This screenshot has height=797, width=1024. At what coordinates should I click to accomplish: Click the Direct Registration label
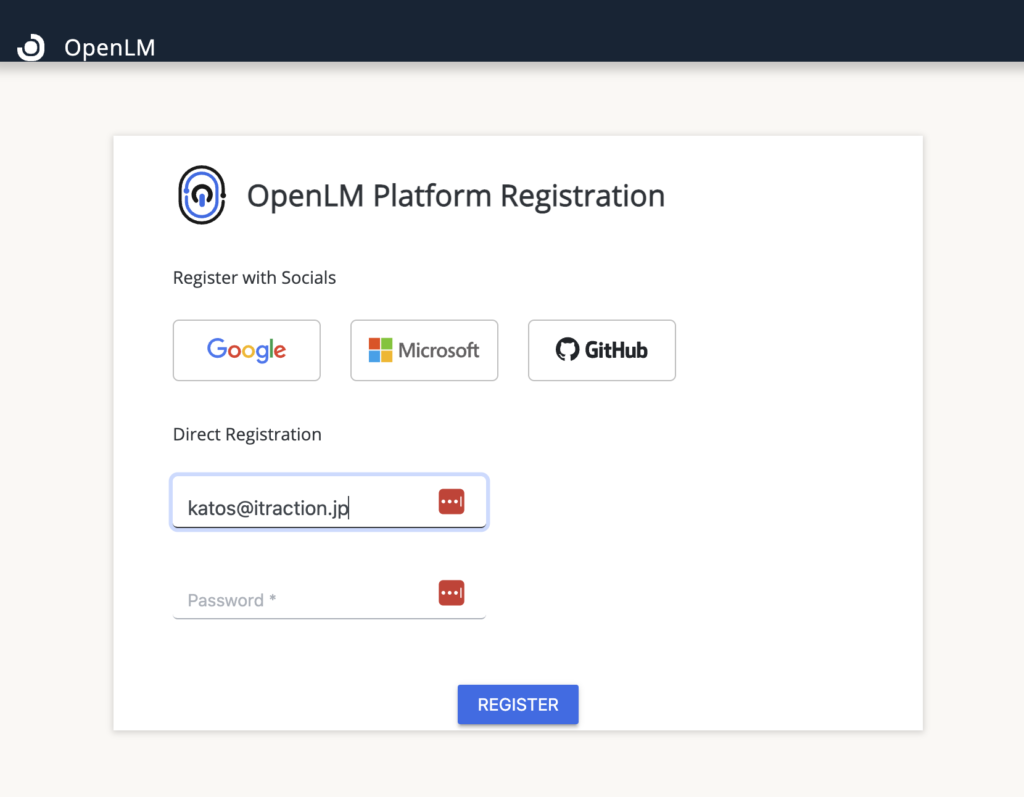(247, 434)
